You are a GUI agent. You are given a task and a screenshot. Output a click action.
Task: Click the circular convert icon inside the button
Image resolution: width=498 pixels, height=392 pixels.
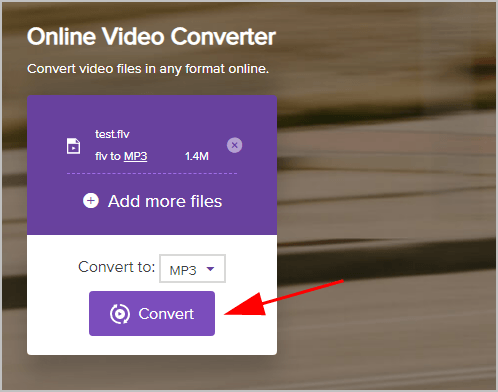120,314
